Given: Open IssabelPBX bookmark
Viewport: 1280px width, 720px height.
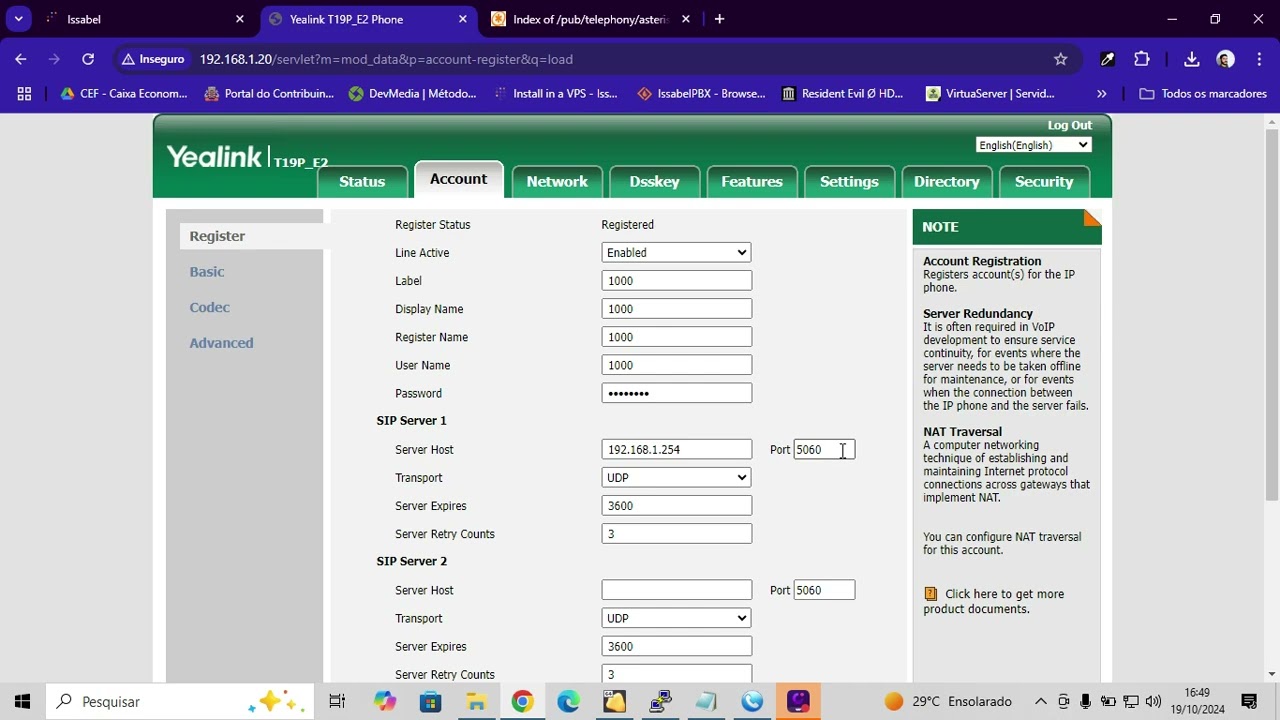Looking at the screenshot, I should click(x=701, y=93).
